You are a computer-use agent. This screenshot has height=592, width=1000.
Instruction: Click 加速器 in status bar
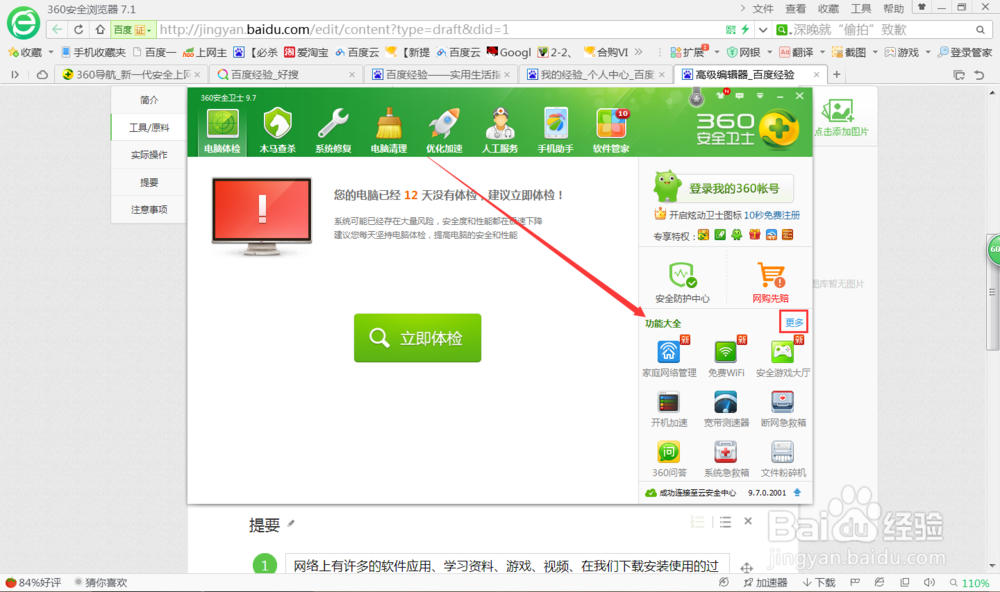click(765, 582)
